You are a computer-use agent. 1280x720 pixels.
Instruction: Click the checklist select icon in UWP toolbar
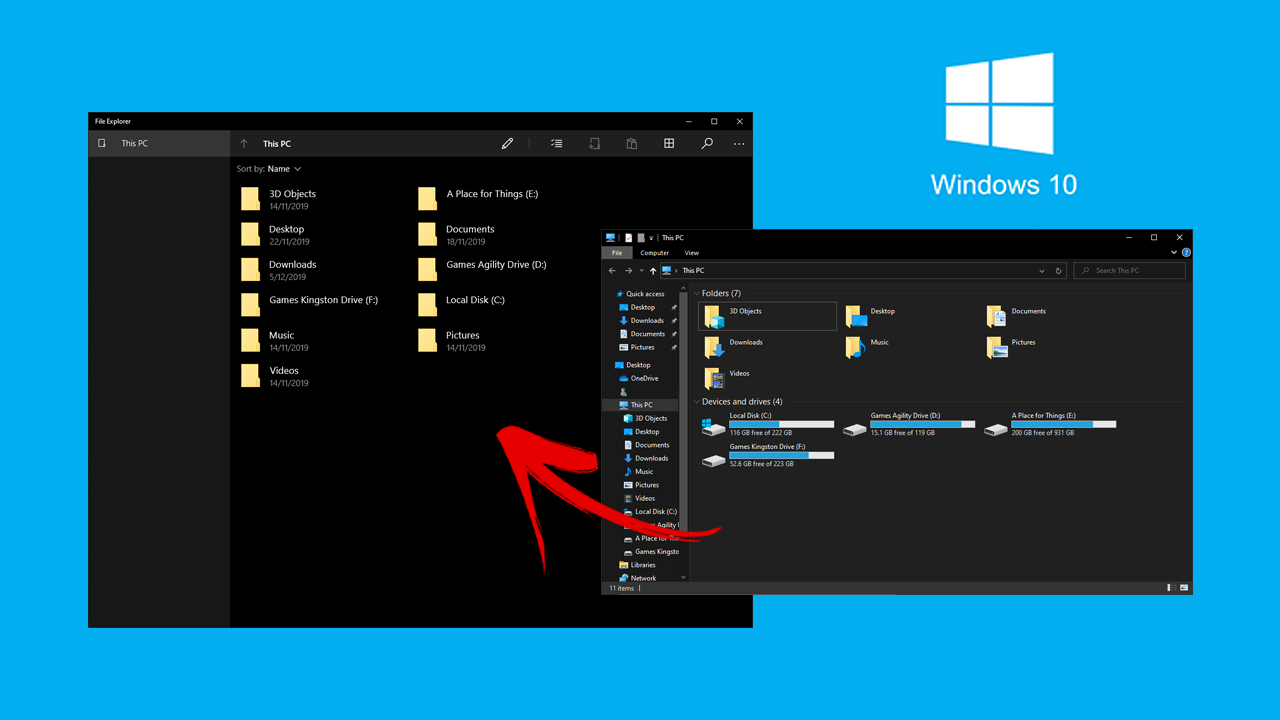click(x=557, y=144)
